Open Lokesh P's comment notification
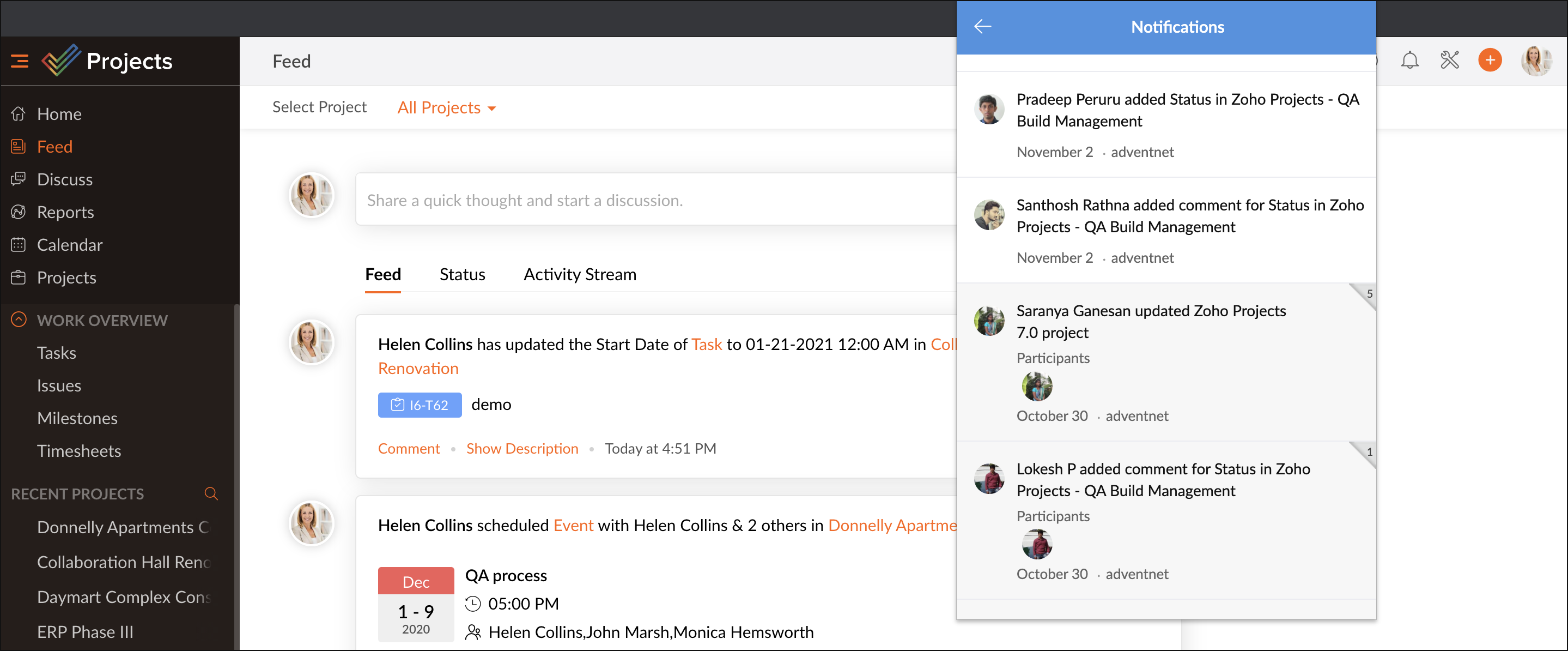The image size is (1568, 651). (x=1166, y=521)
